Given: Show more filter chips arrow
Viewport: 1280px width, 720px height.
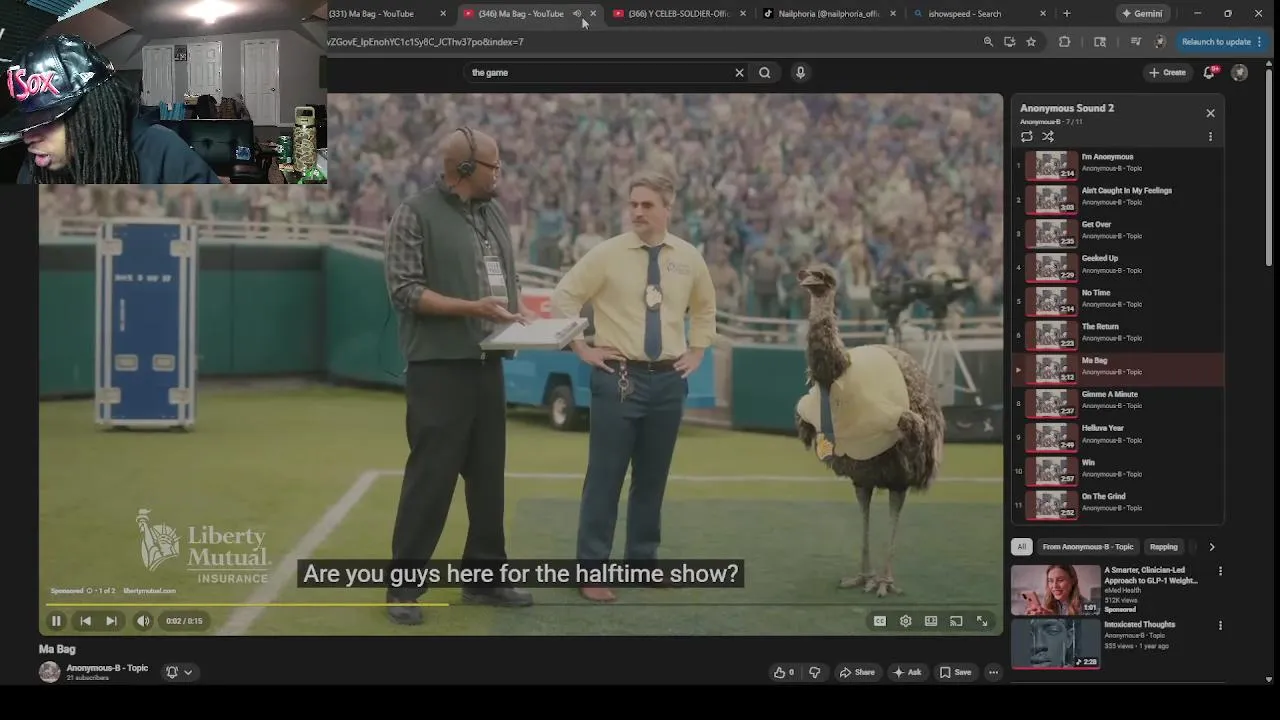Looking at the screenshot, I should click(x=1211, y=547).
